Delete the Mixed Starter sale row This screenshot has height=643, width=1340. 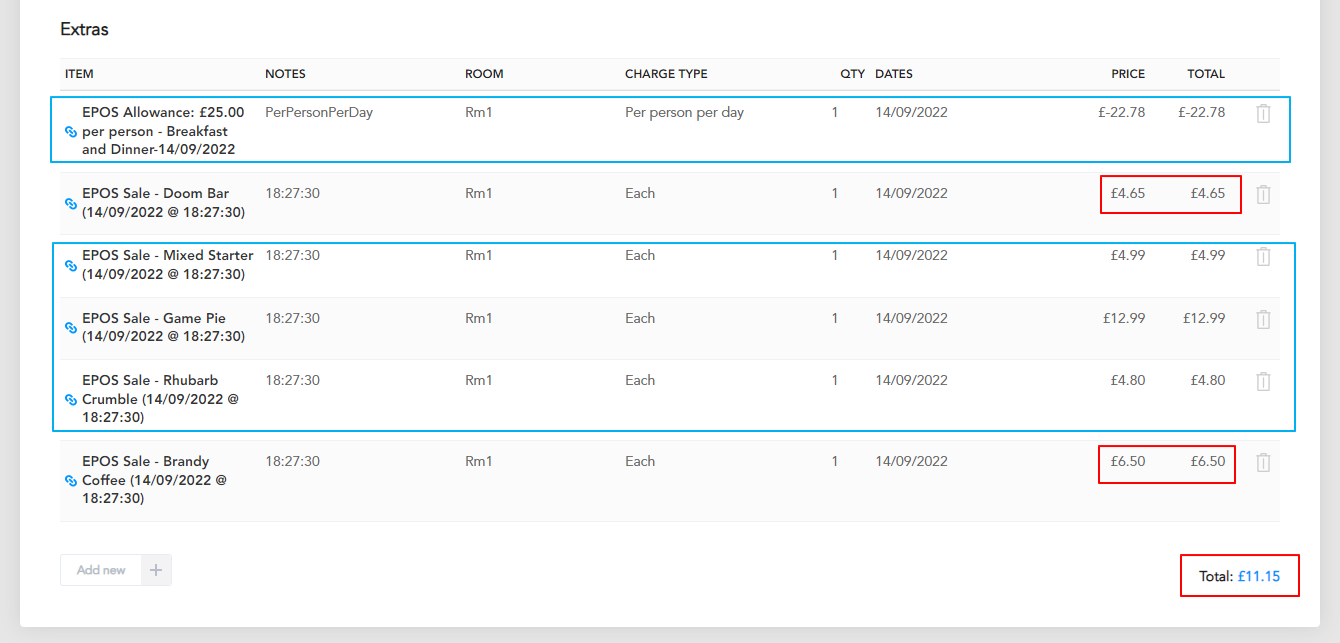tap(1263, 256)
